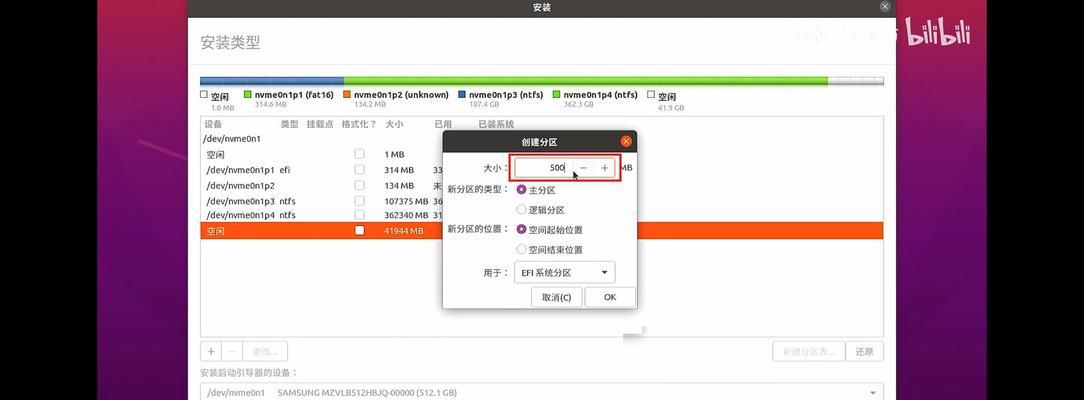Toggle format checkbox for /dev/nvme0n1p1 row
The height and width of the screenshot is (400, 1084).
point(359,169)
